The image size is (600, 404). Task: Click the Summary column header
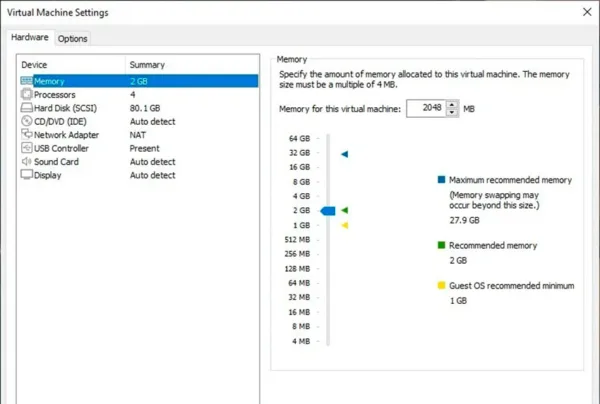192,65
